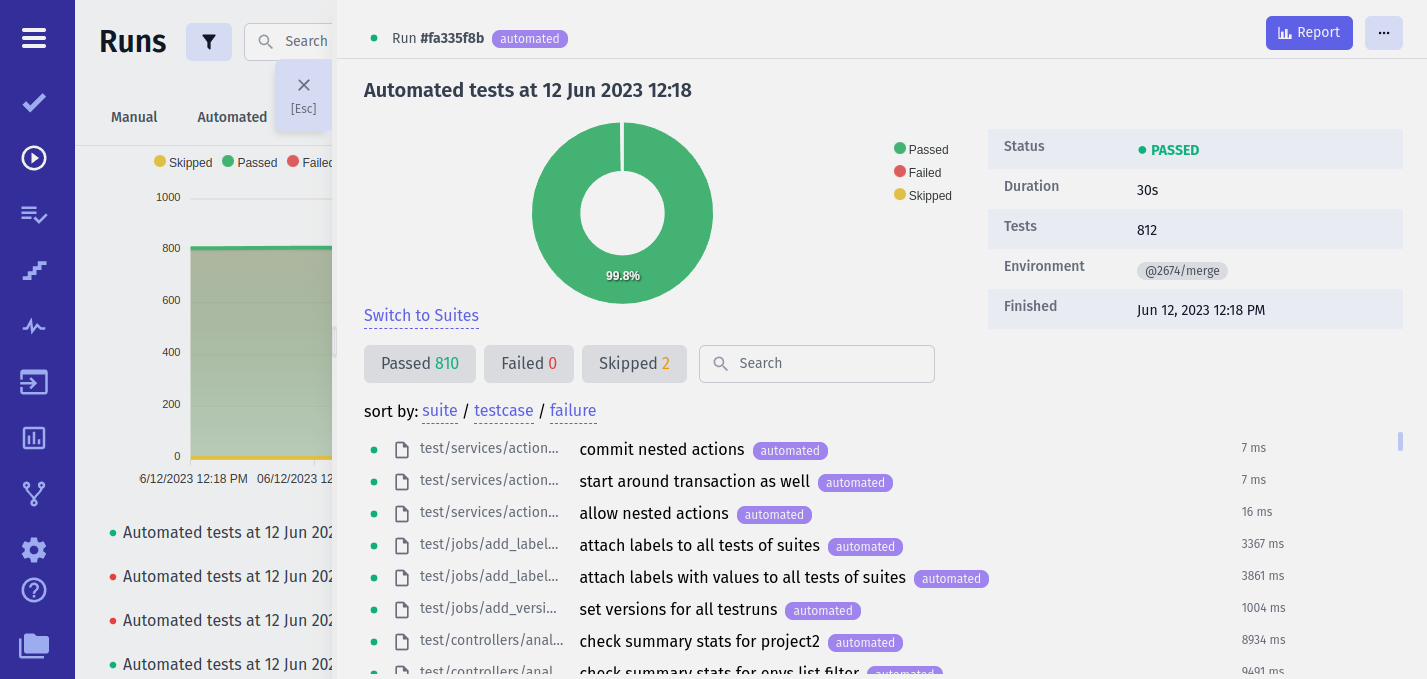Image resolution: width=1427 pixels, height=679 pixels.
Task: Click the filter funnel button
Action: 208,42
